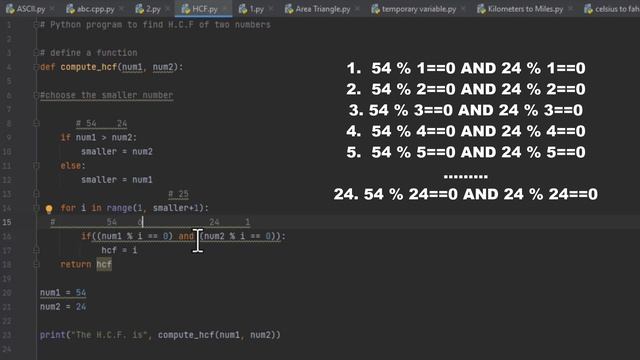Click the abc.cpp.py tab file icon
This screenshot has height=360, width=640.
[x=70, y=9]
